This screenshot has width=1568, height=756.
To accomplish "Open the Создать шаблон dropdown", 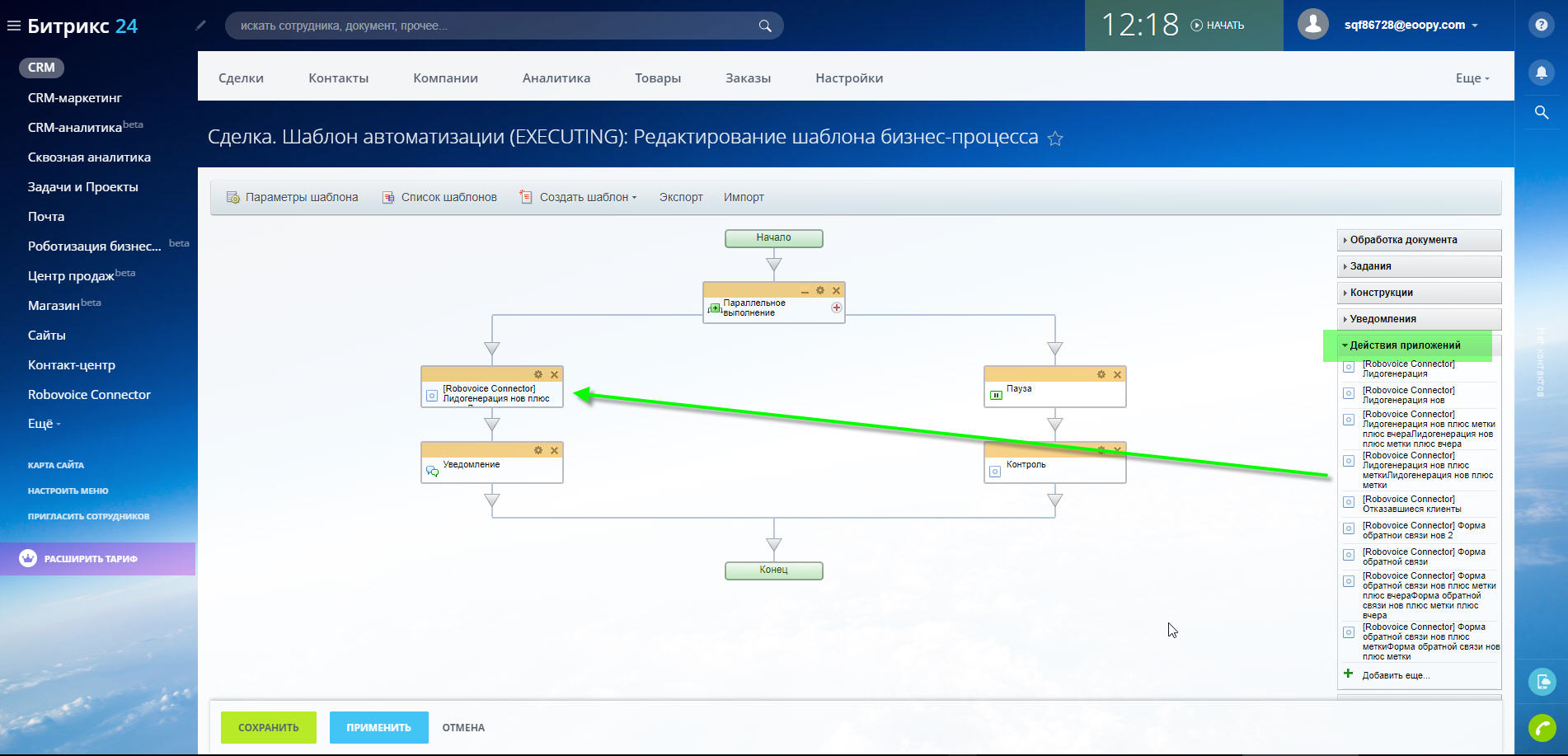I will click(x=587, y=197).
